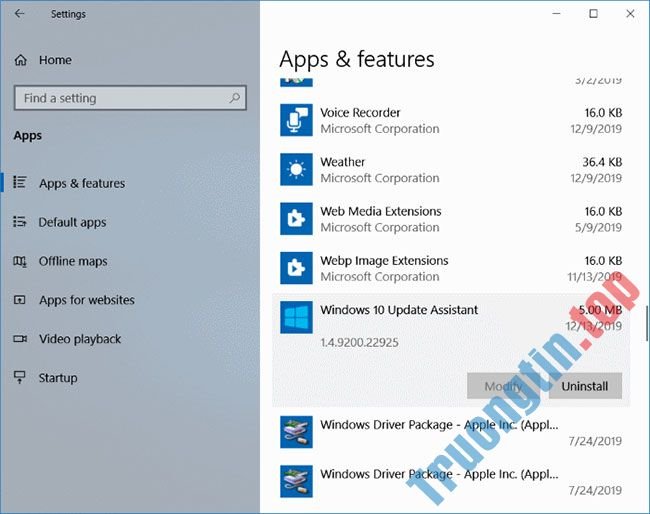This screenshot has width=650, height=514.
Task: Uninstall Windows 10 Update Assistant
Action: coord(585,386)
